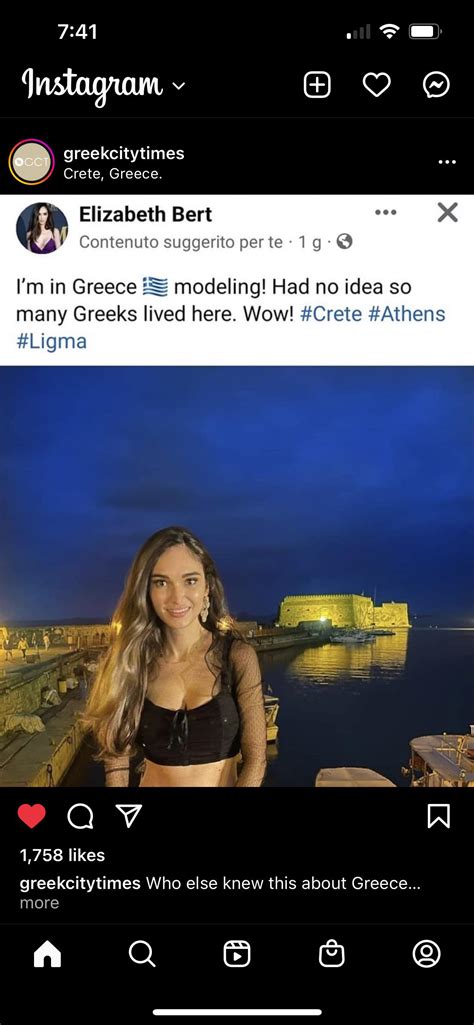The height and width of the screenshot is (1025, 474).
Task: Save post with bookmark icon
Action: click(x=438, y=815)
